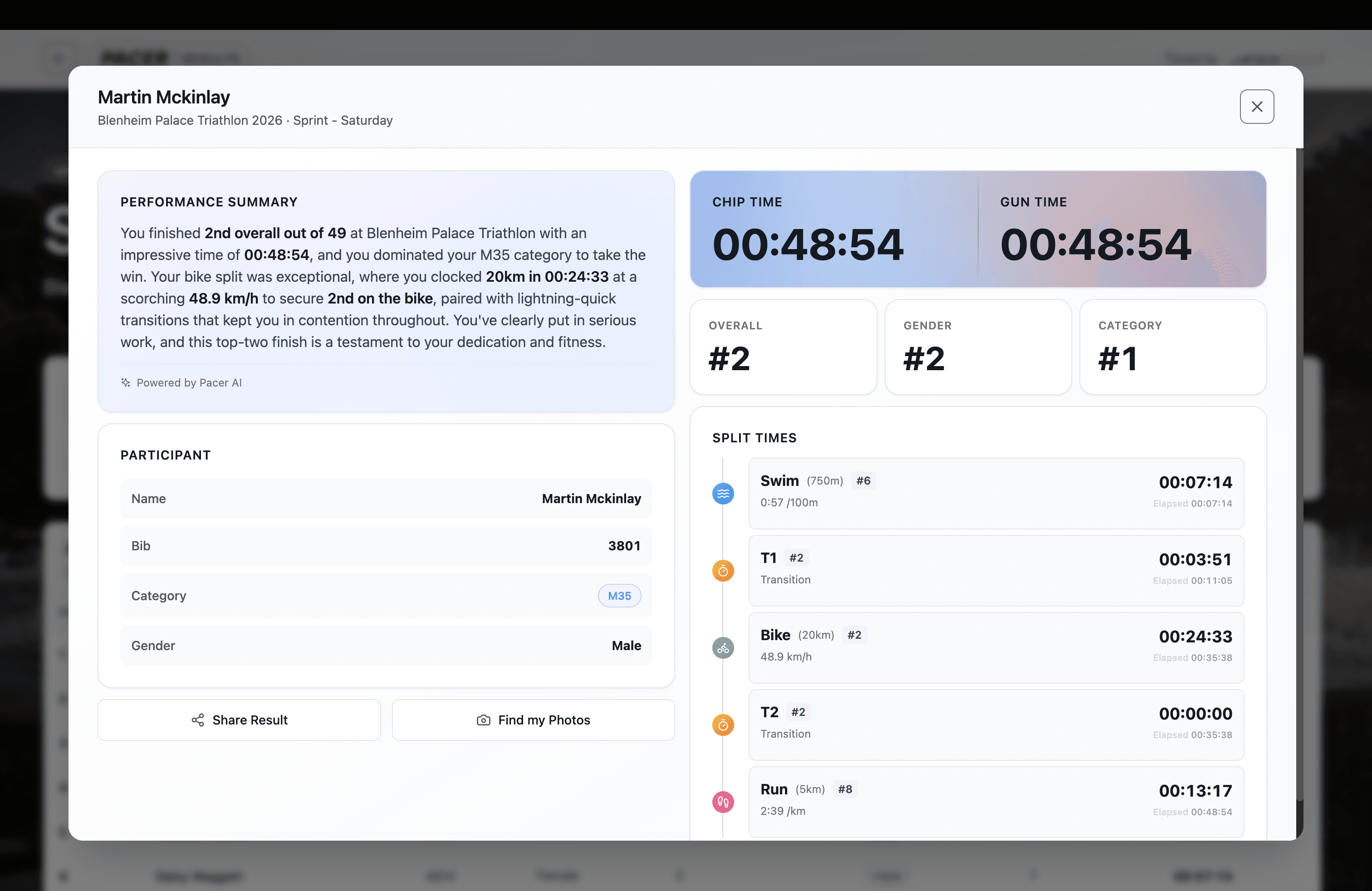This screenshot has height=891, width=1372.
Task: Select the swim split wave icon
Action: (x=723, y=493)
